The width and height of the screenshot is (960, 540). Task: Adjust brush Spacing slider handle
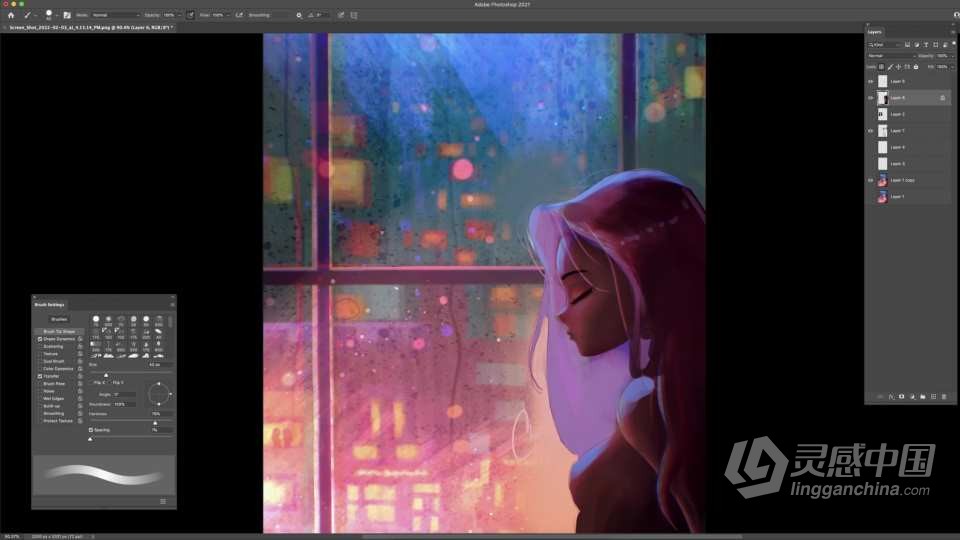point(91,438)
